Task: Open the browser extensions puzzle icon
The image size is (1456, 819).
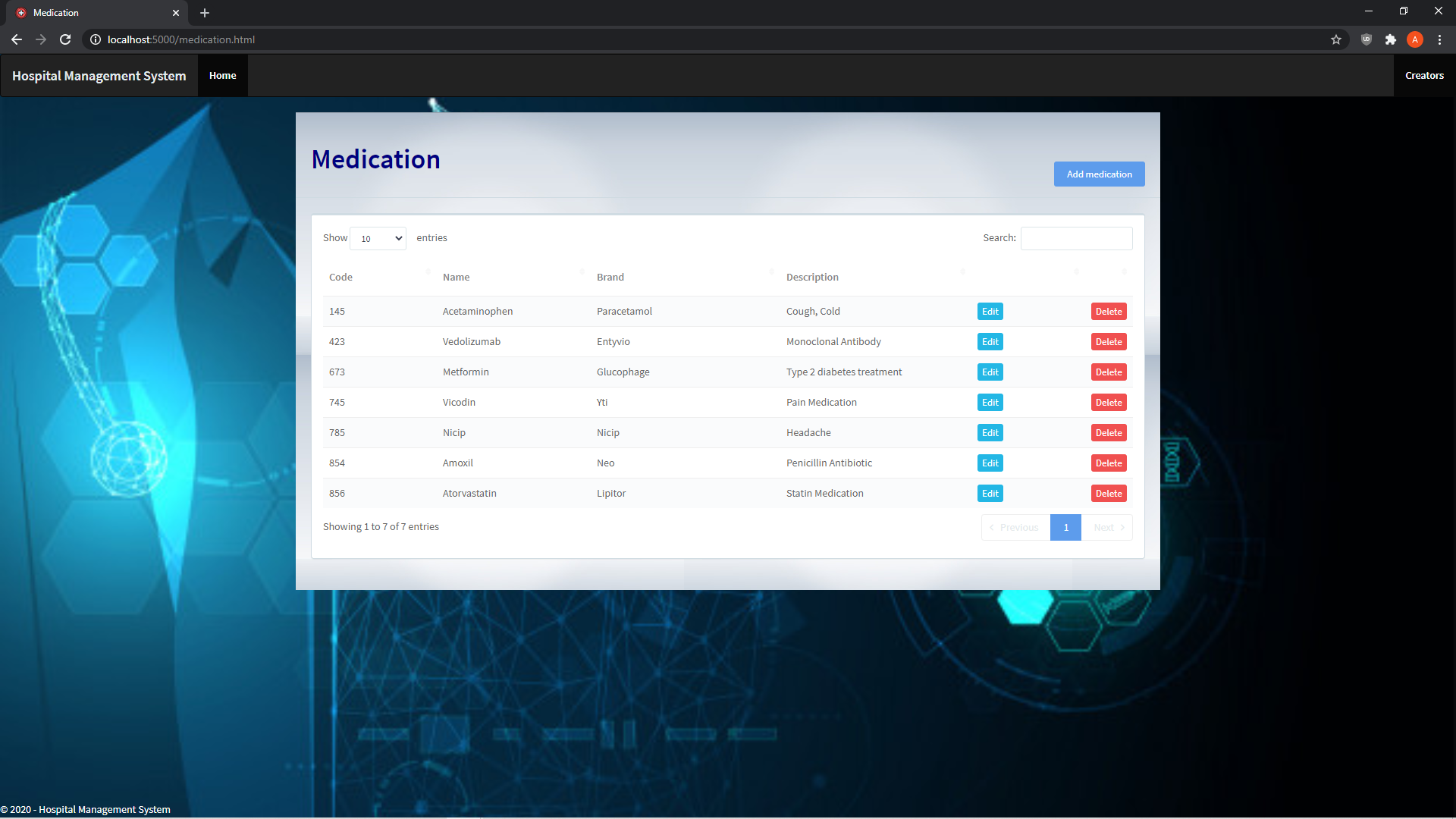Action: pos(1391,39)
